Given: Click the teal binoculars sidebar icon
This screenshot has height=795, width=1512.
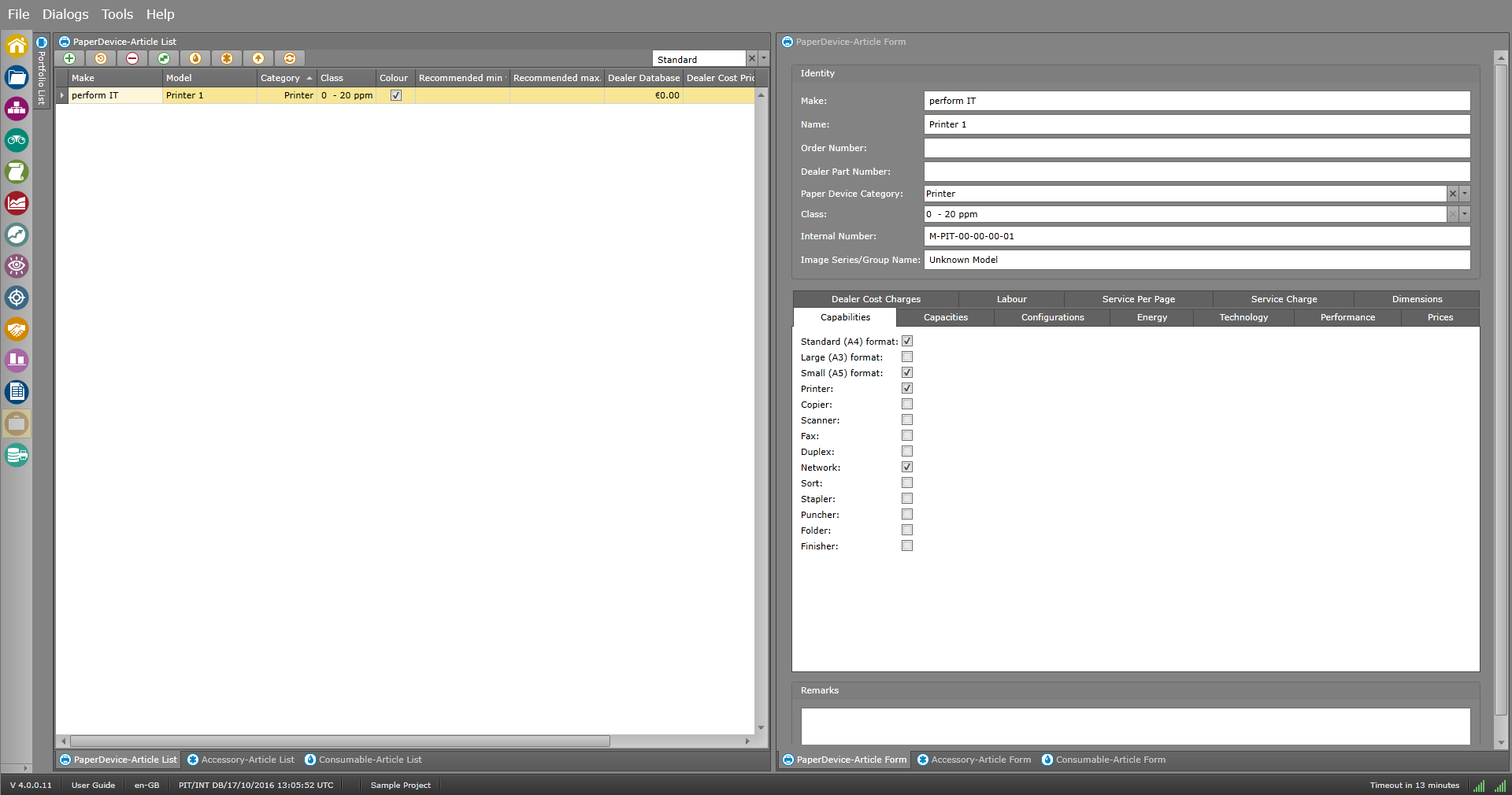Looking at the screenshot, I should click(x=17, y=140).
